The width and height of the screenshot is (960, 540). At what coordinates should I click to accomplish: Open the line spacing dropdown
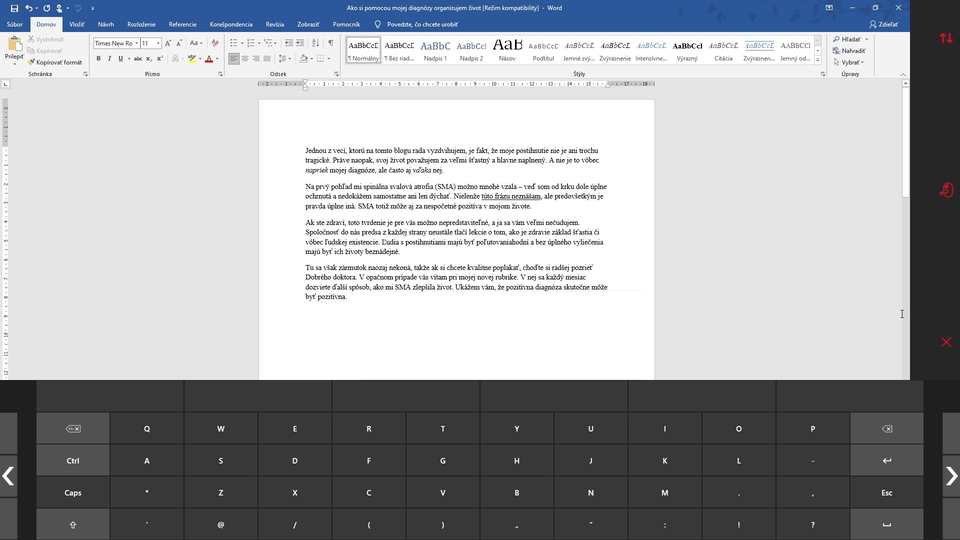284,59
